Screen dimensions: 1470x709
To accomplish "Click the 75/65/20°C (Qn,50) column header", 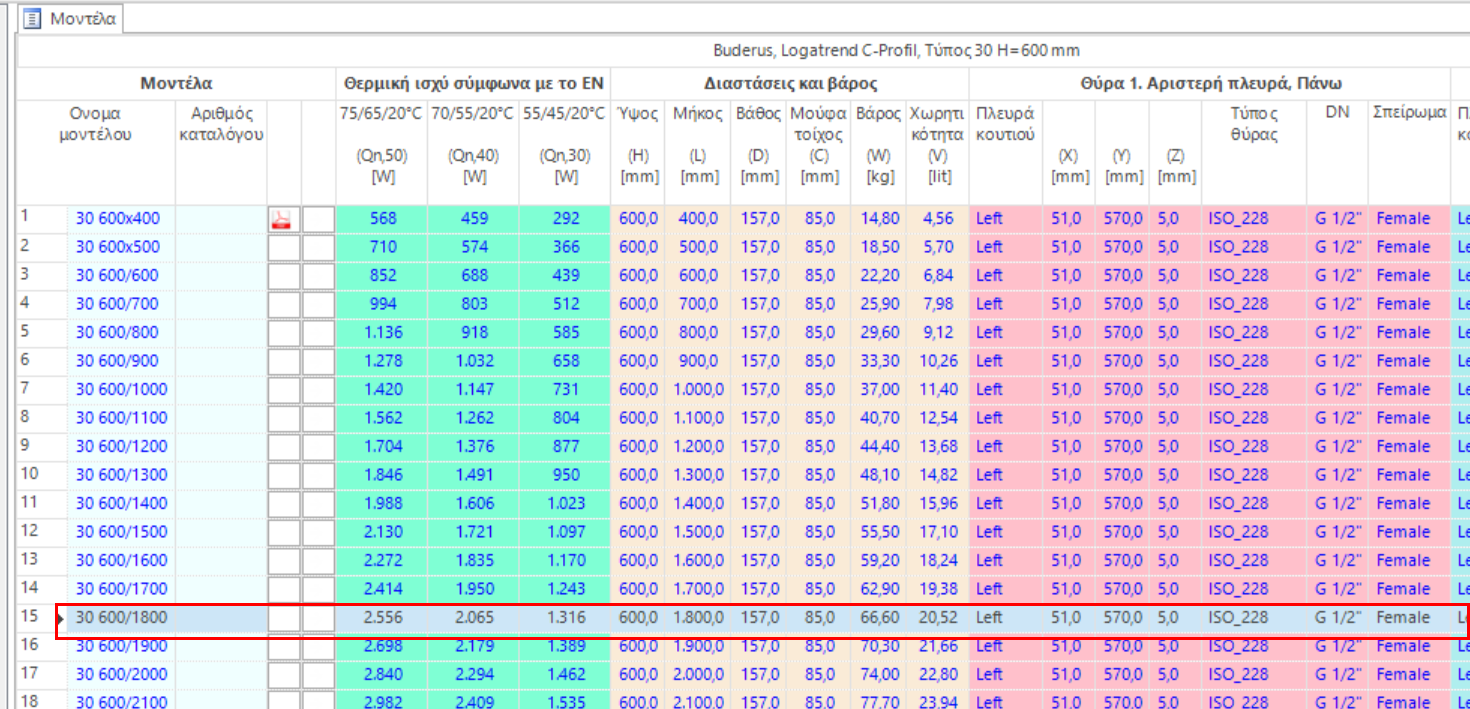I will [382, 150].
